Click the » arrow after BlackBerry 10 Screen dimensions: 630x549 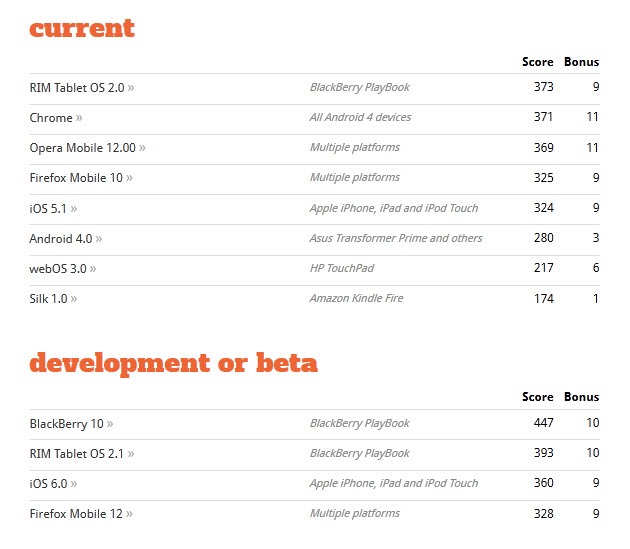coord(110,424)
